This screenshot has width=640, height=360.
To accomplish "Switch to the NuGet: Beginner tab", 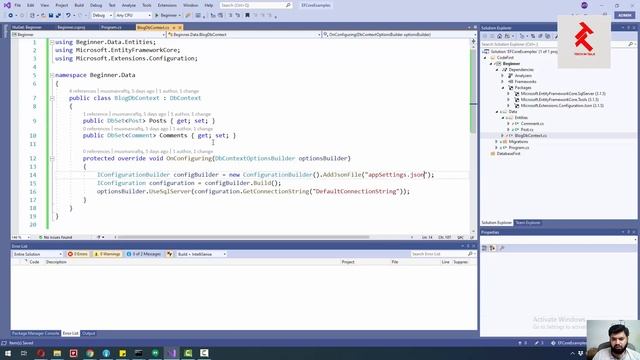I will [27, 27].
